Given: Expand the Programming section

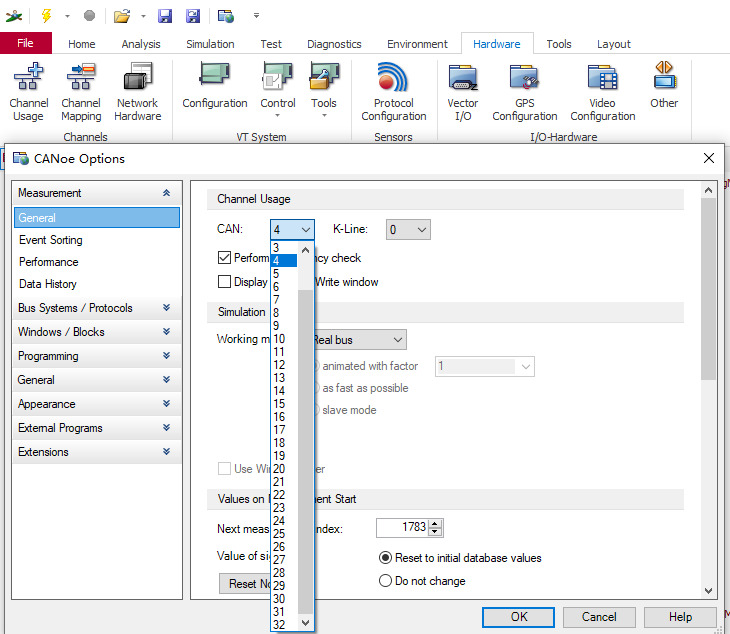Looking at the screenshot, I should click(166, 356).
